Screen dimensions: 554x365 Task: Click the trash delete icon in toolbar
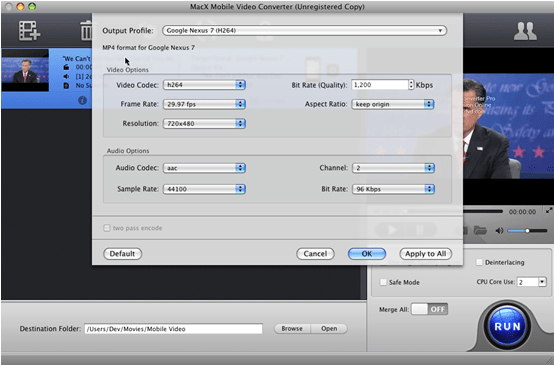[86, 30]
